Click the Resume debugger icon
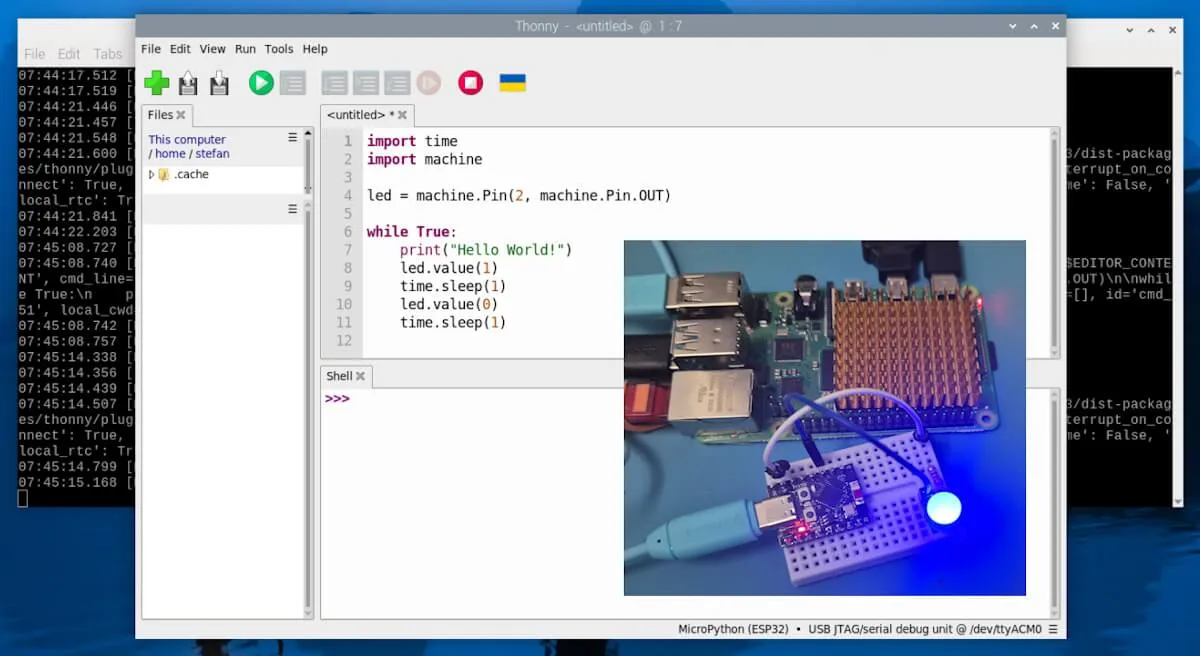This screenshot has height=656, width=1200. (428, 83)
